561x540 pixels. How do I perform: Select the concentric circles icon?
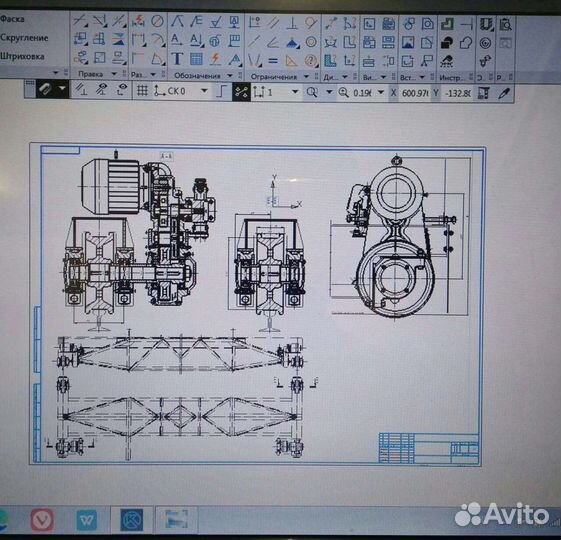(x=311, y=42)
